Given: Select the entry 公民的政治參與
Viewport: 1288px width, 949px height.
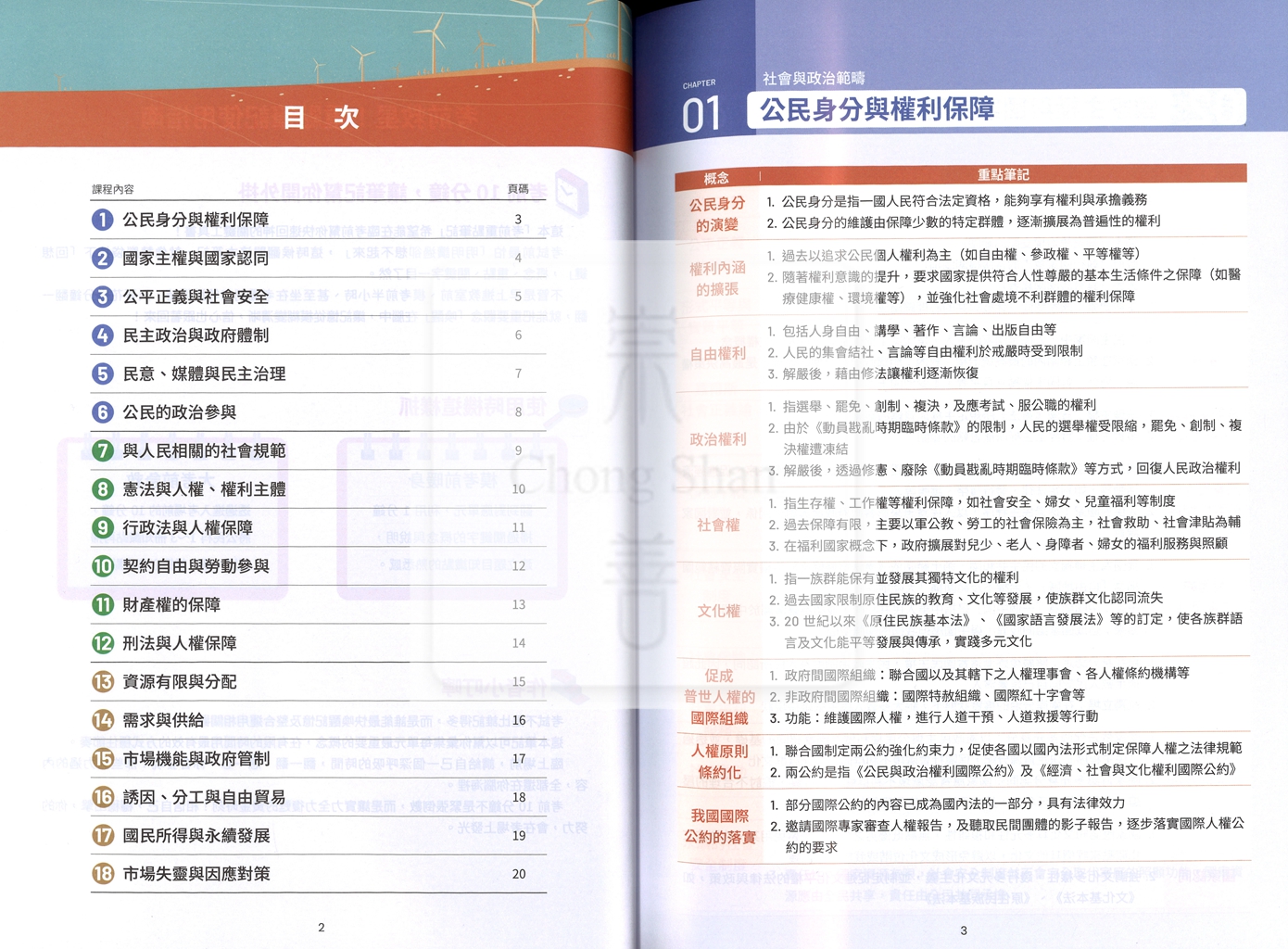Looking at the screenshot, I should pos(180,412).
